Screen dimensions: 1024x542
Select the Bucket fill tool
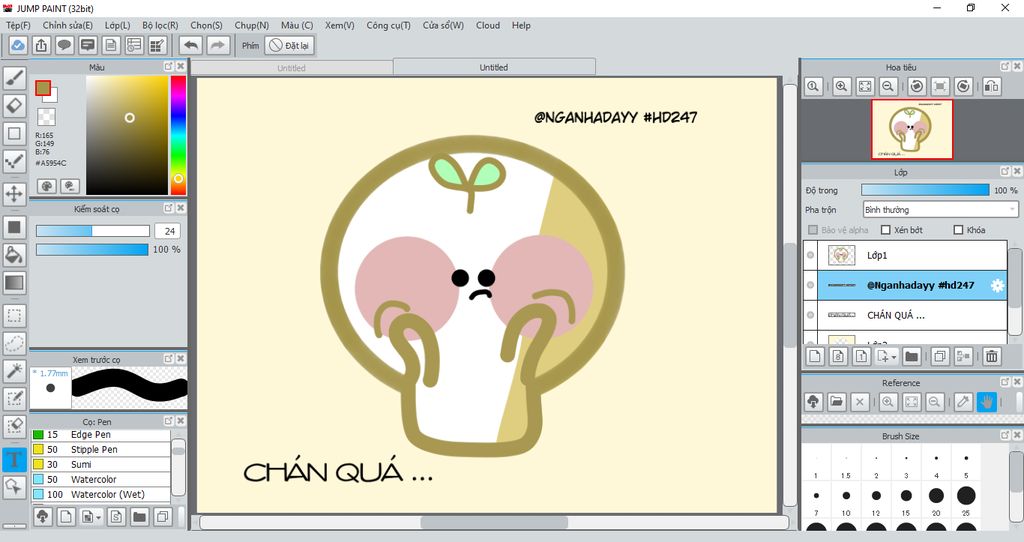(x=14, y=255)
